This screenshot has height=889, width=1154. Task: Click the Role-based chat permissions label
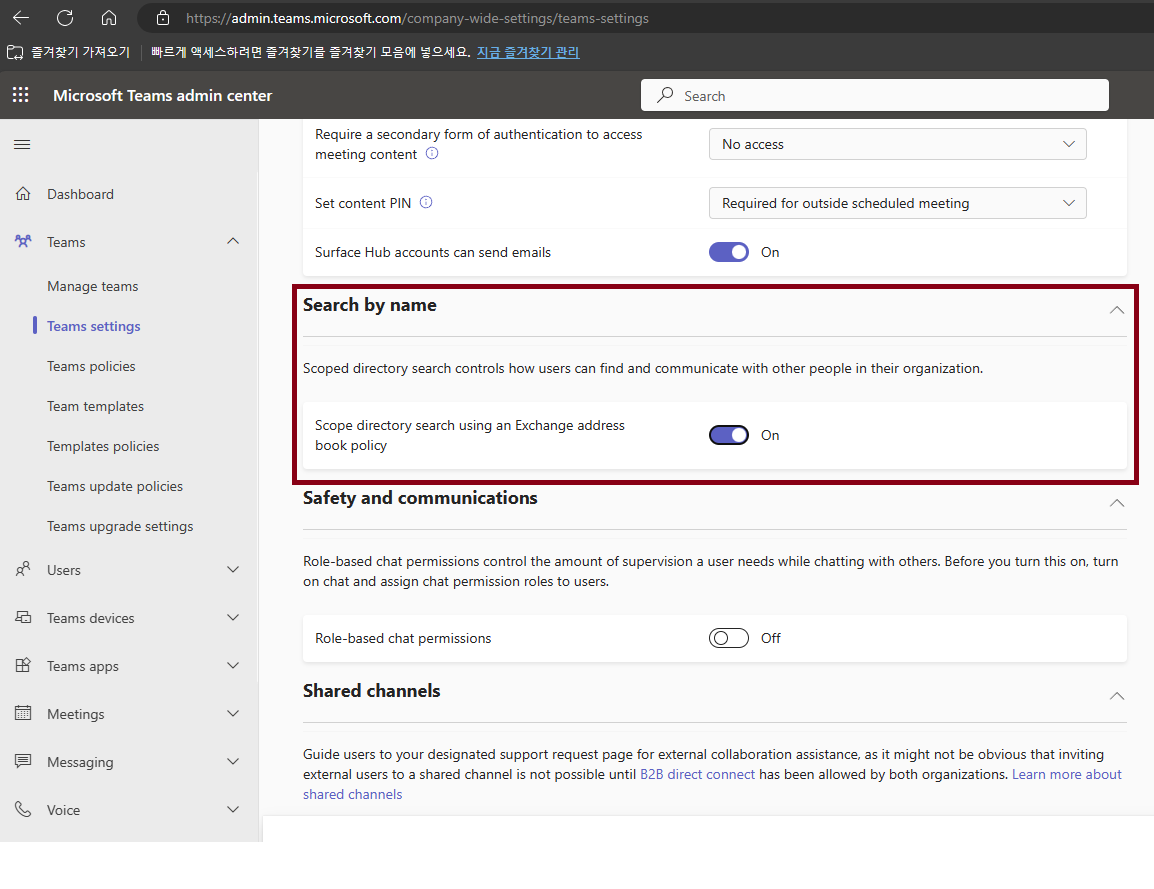coord(403,638)
